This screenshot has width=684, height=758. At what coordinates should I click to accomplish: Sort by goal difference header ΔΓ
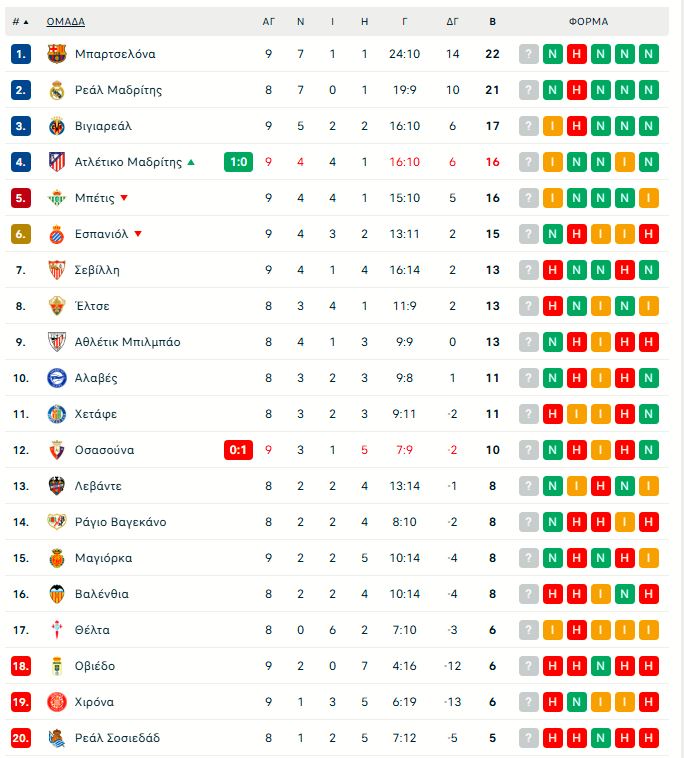point(452,21)
